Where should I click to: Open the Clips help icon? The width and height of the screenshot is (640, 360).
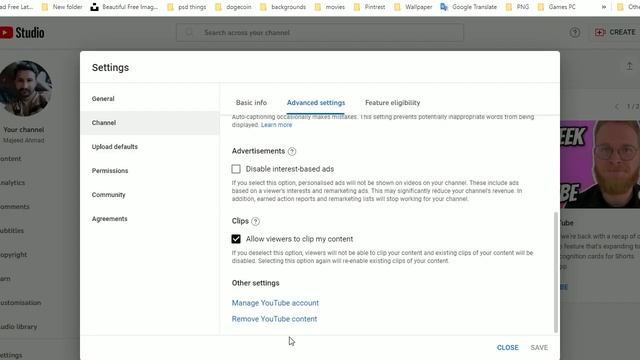(256, 221)
